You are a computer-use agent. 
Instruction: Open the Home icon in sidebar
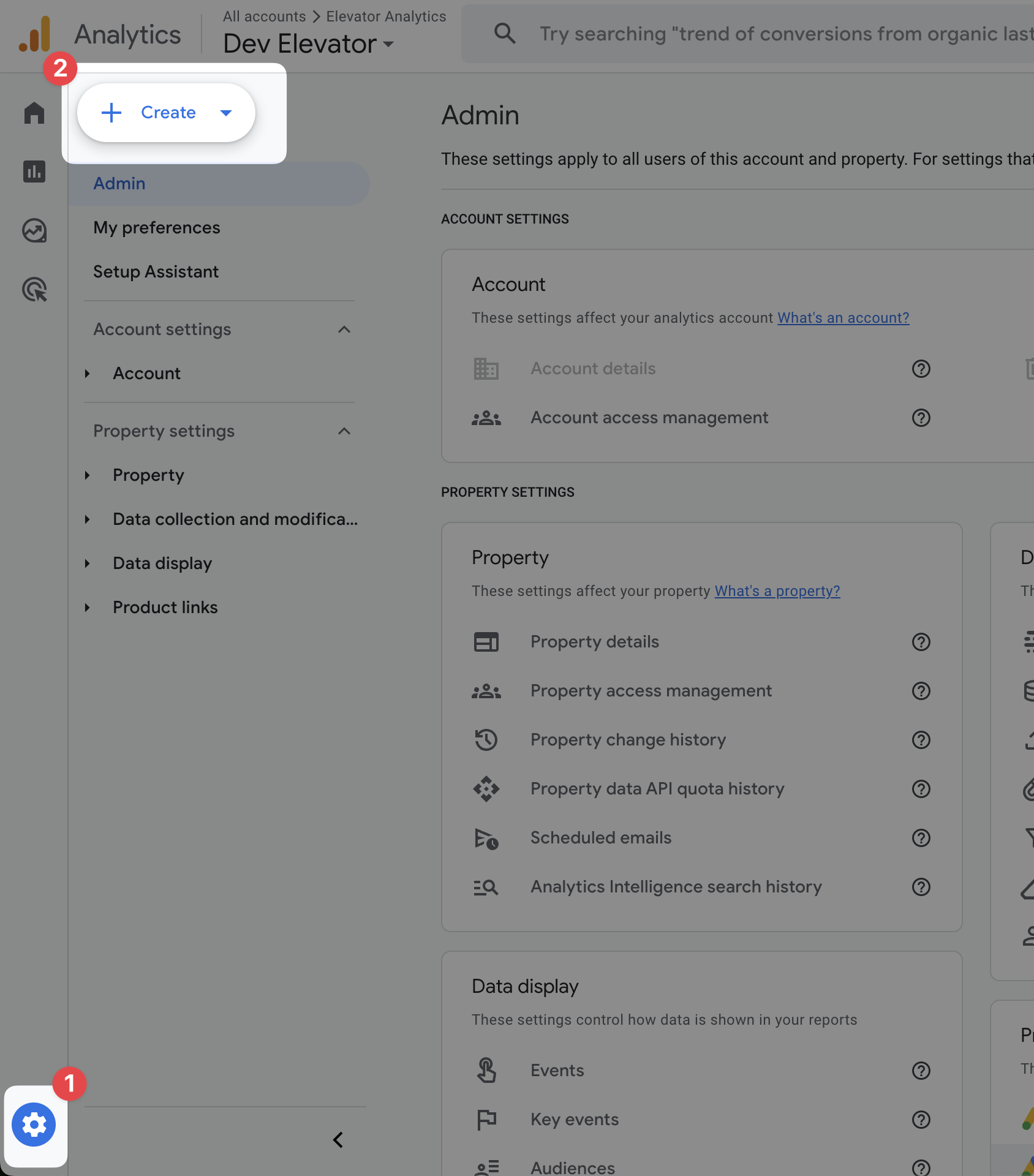[34, 113]
